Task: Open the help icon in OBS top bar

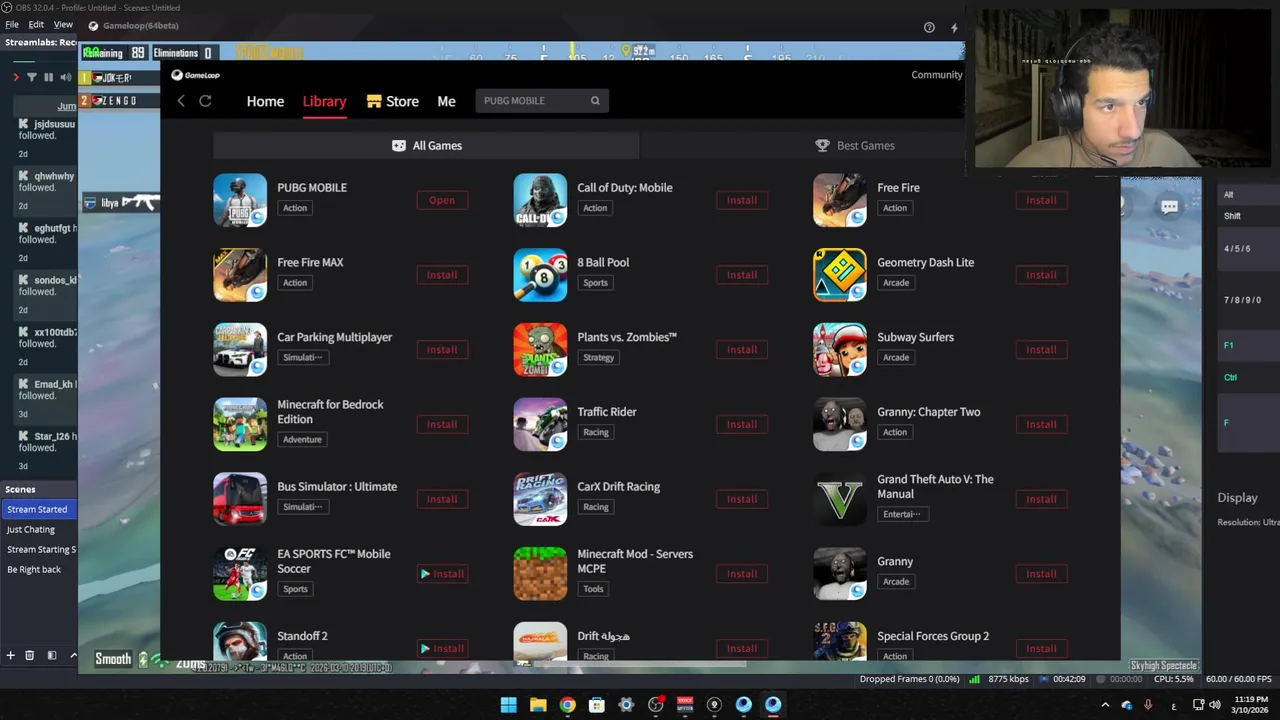Action: click(929, 28)
